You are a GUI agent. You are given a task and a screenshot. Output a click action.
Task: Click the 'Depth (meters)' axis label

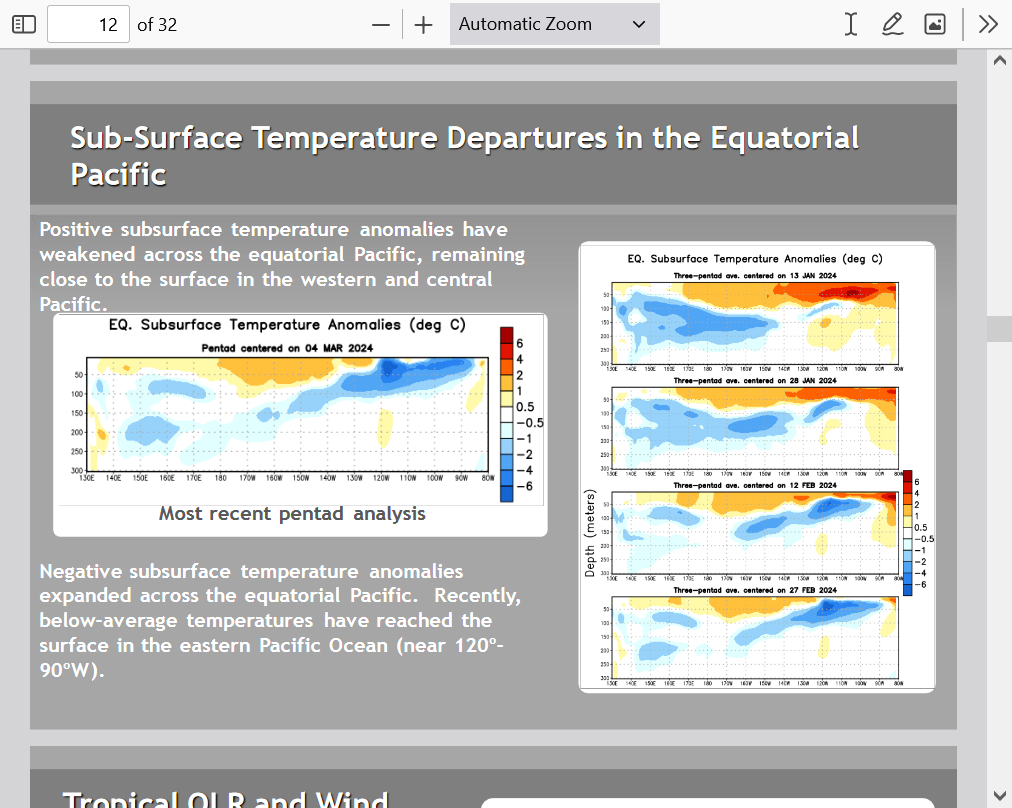589,533
